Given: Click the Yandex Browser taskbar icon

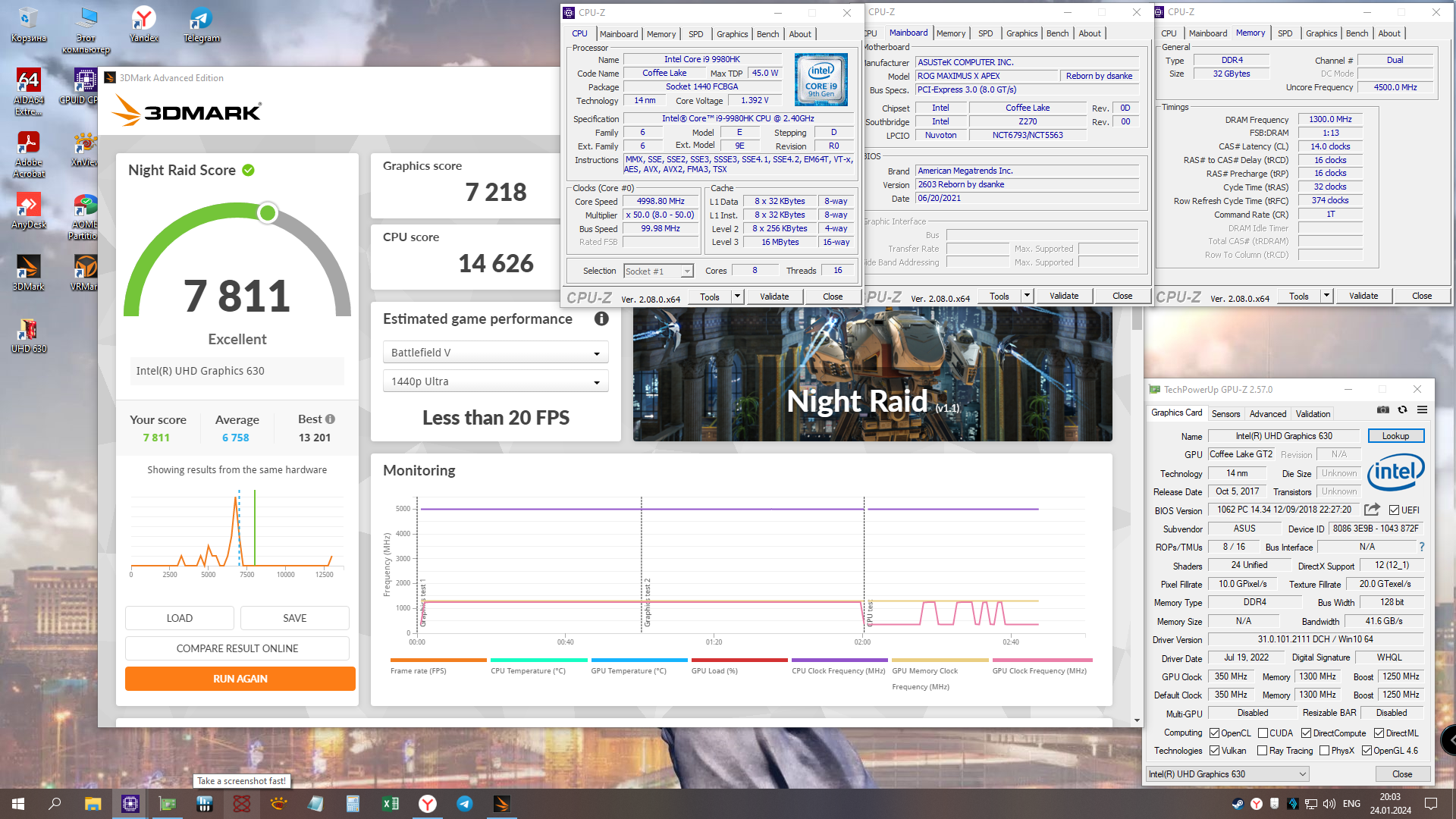Looking at the screenshot, I should (x=428, y=804).
